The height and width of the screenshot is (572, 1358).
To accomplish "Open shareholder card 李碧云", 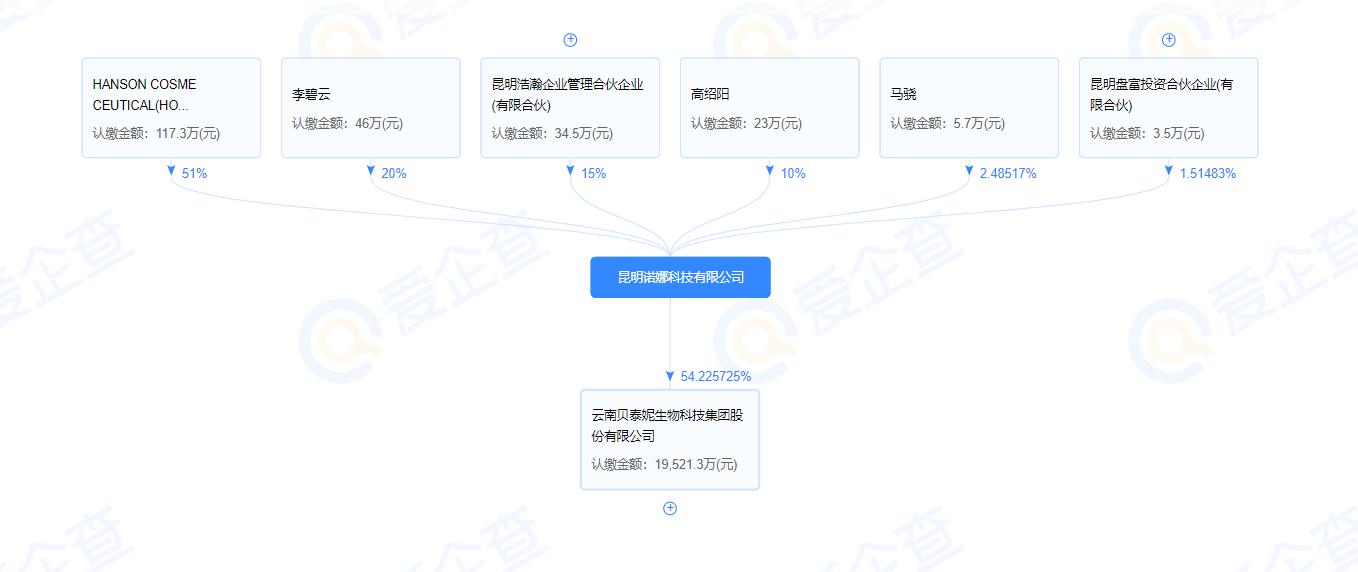I will [x=371, y=108].
